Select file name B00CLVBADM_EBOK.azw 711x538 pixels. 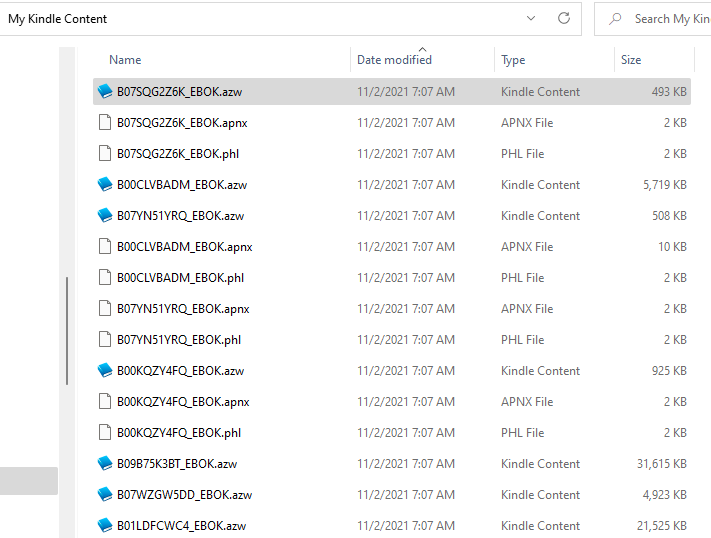tap(182, 185)
